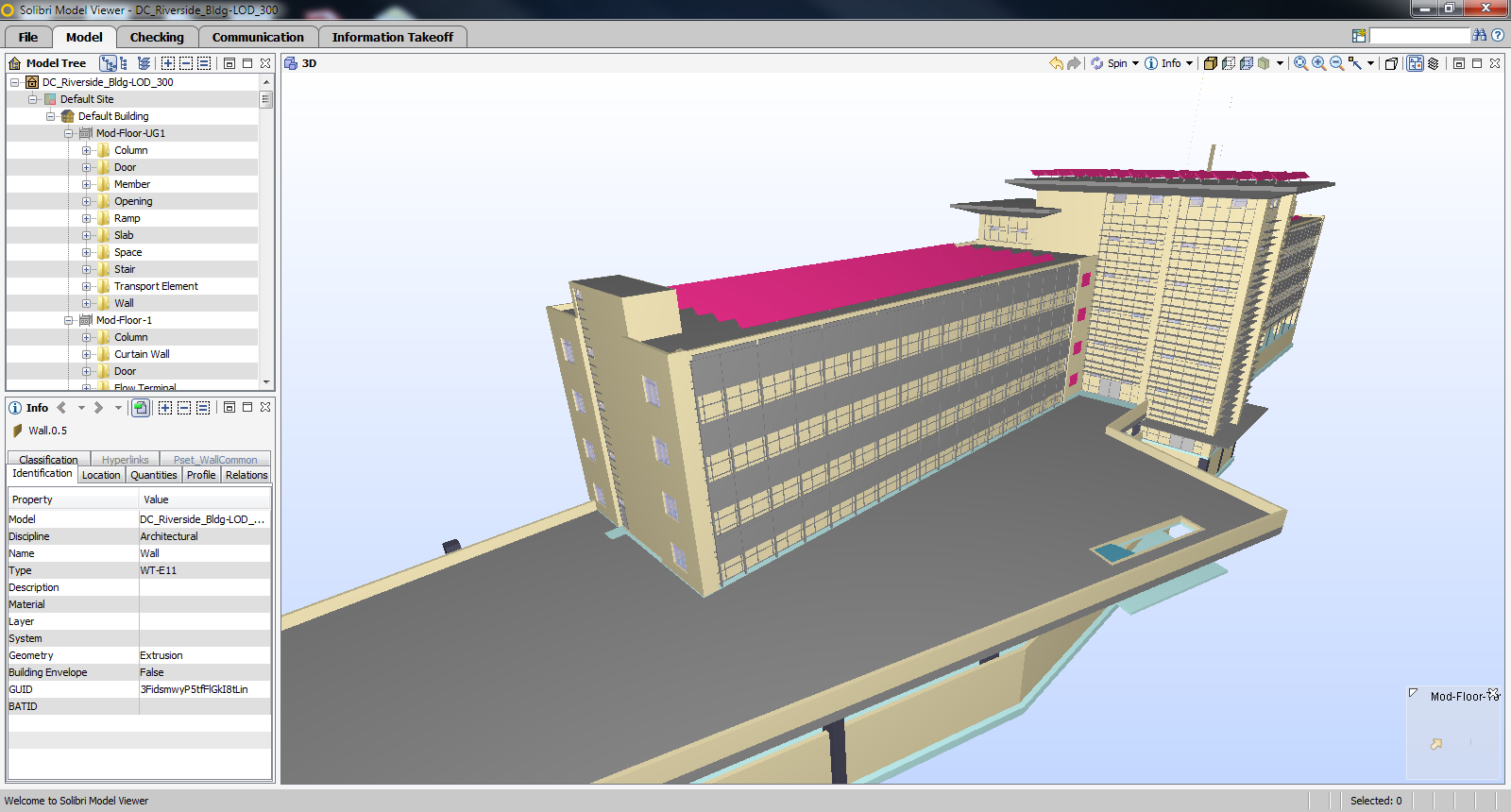Expand the Transport Element folder
This screenshot has height=812, width=1511.
click(x=87, y=286)
